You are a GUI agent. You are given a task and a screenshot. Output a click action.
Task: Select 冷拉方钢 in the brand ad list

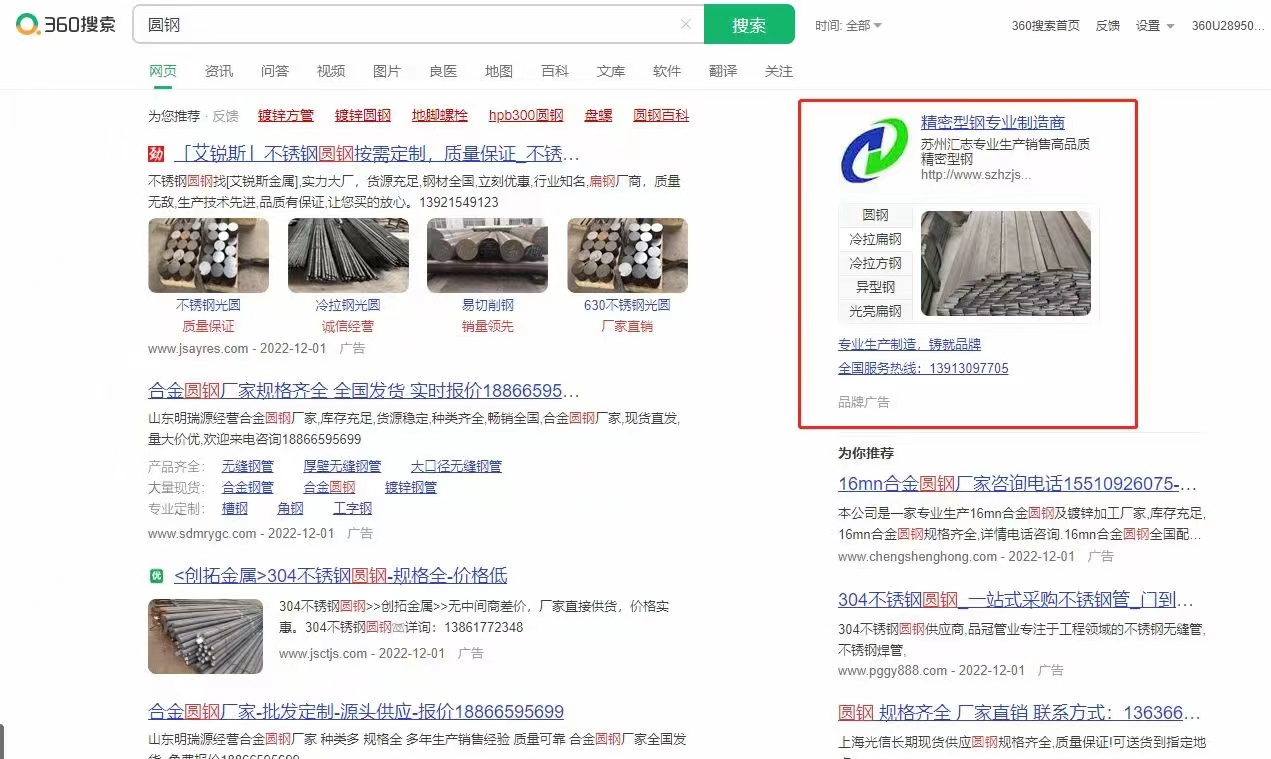(x=875, y=263)
